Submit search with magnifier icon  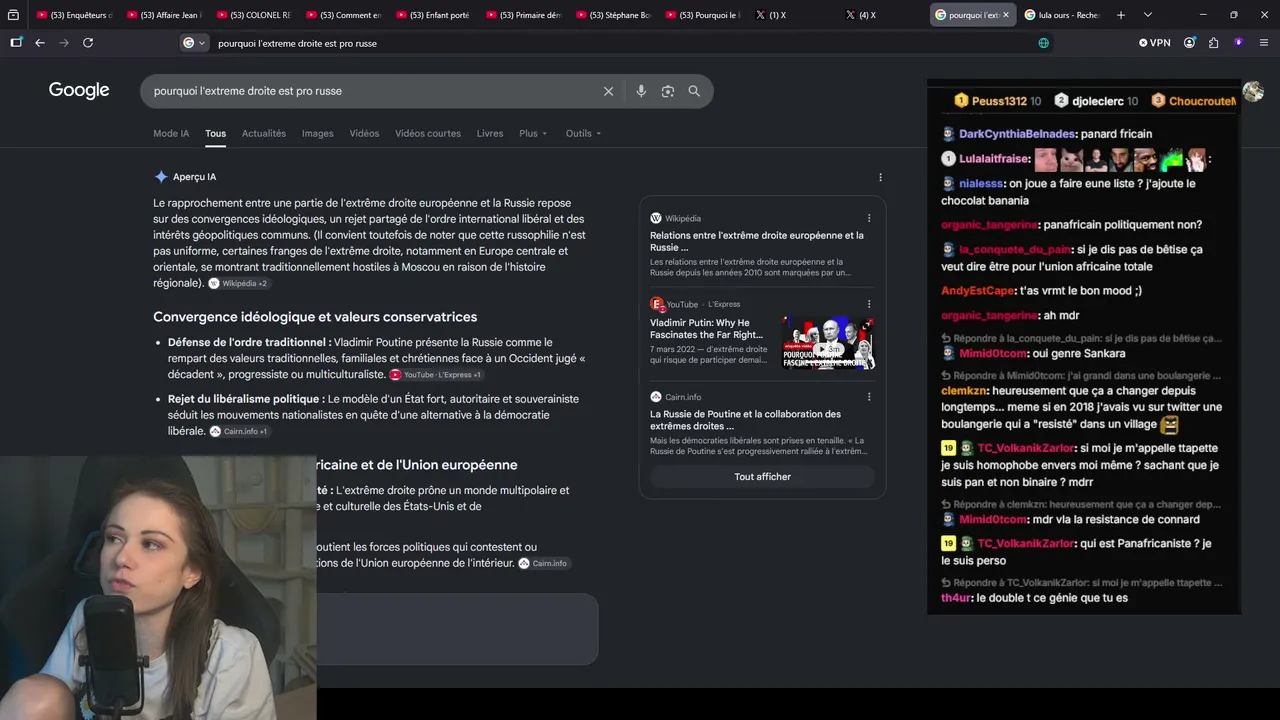coord(694,91)
